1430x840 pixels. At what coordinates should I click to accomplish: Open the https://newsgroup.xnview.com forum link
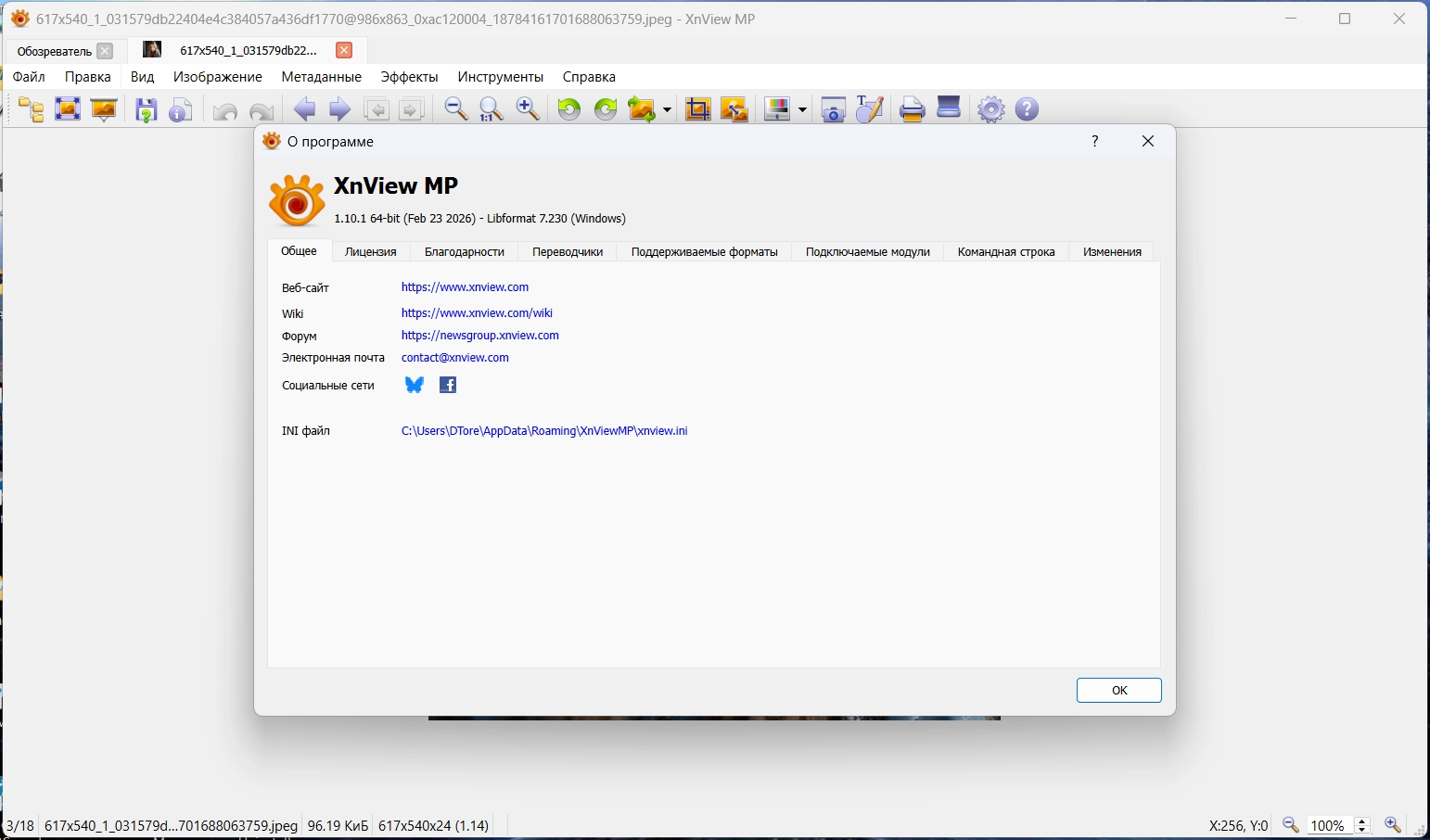pyautogui.click(x=480, y=336)
